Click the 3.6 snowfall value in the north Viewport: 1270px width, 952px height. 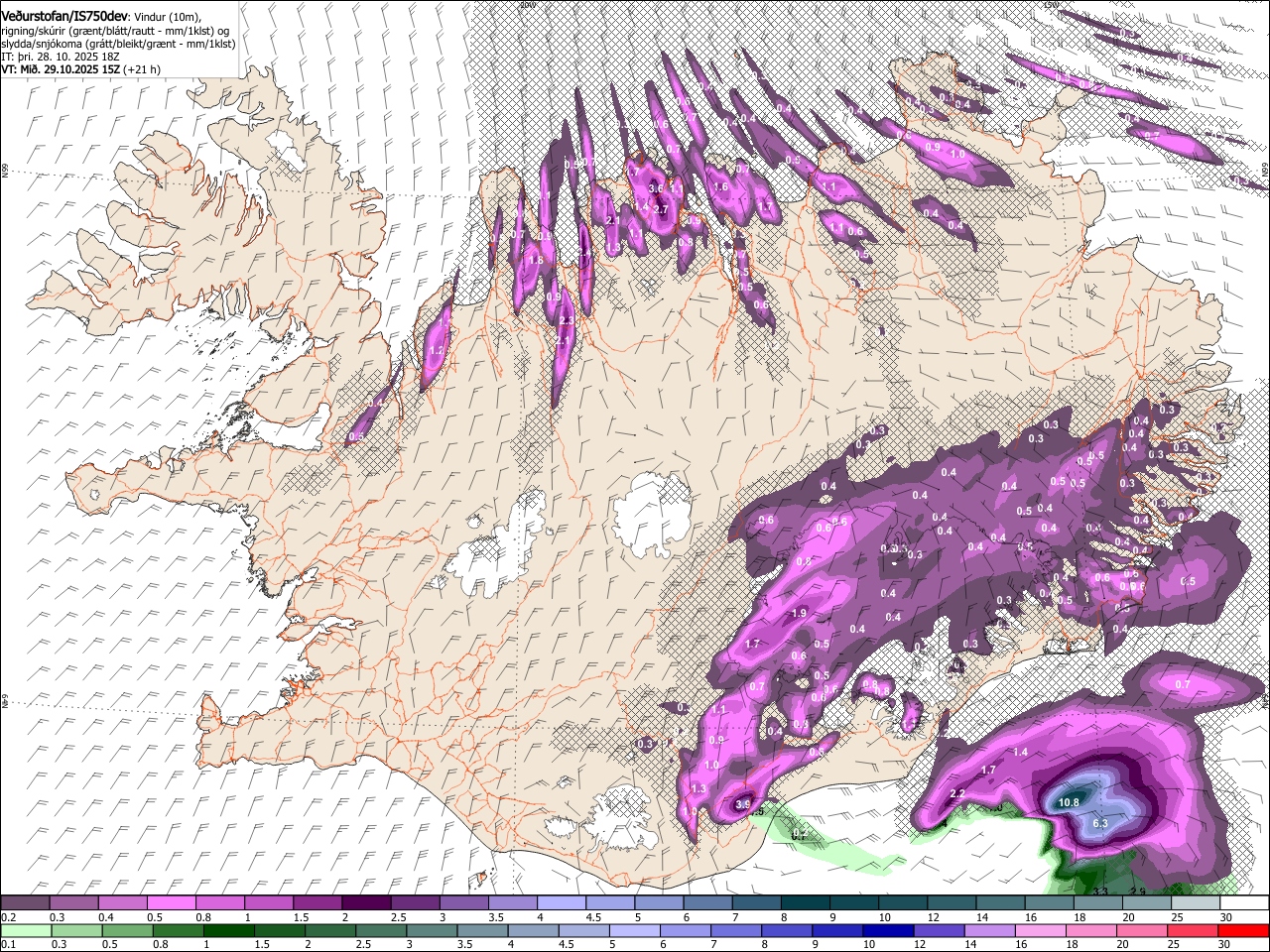(x=656, y=188)
